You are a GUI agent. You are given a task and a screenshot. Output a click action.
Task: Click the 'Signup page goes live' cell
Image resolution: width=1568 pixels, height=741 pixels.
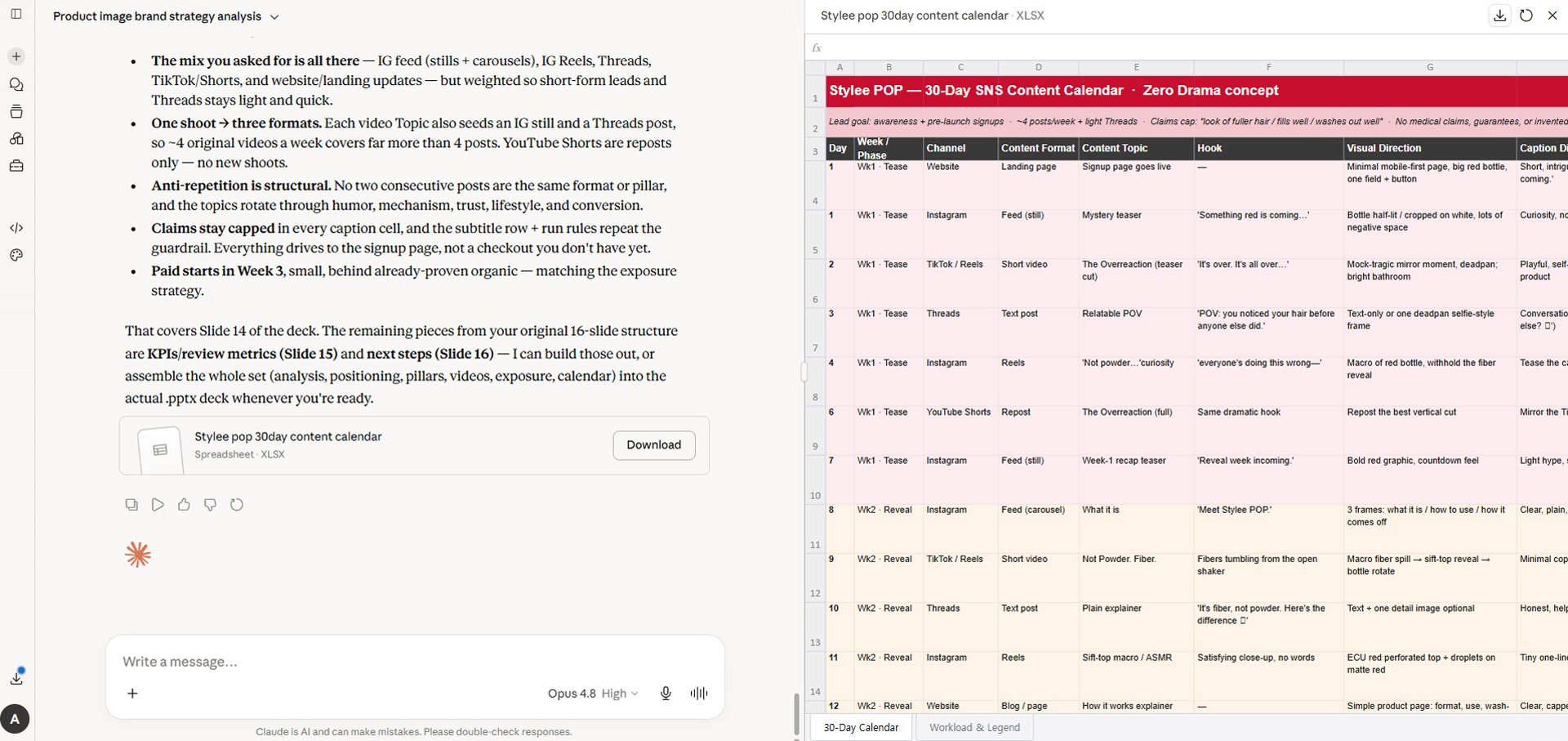click(1136, 185)
